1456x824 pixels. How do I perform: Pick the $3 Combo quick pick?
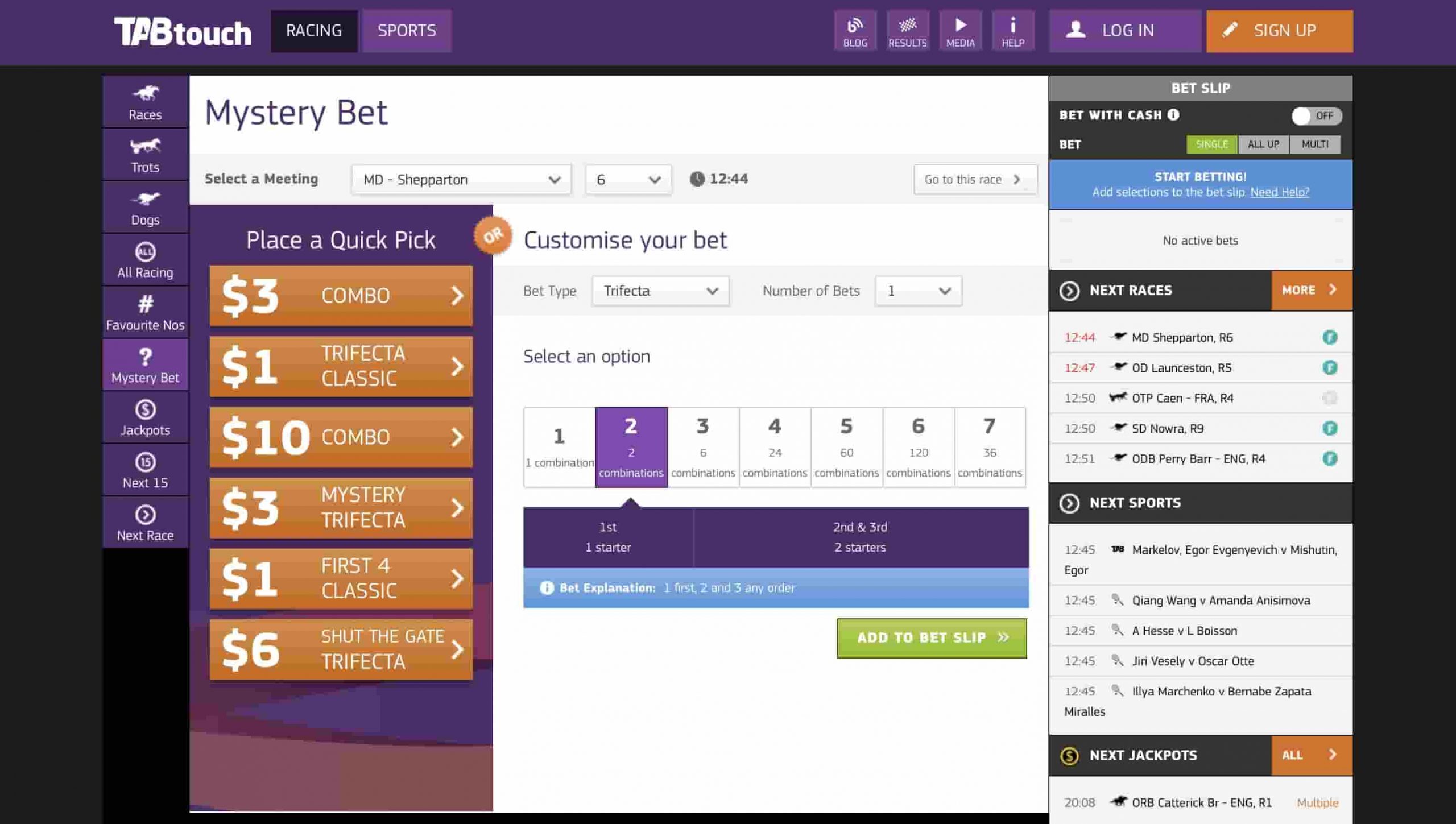click(341, 296)
